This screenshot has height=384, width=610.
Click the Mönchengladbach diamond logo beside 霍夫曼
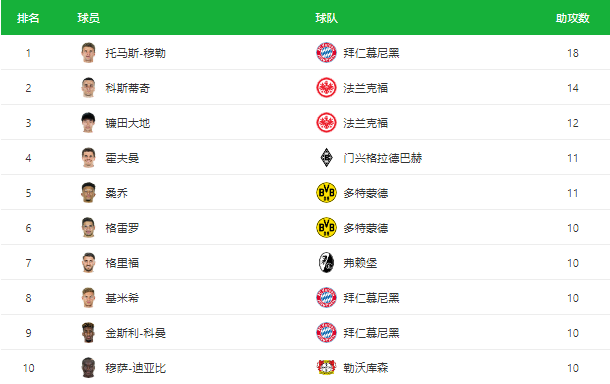(326, 158)
